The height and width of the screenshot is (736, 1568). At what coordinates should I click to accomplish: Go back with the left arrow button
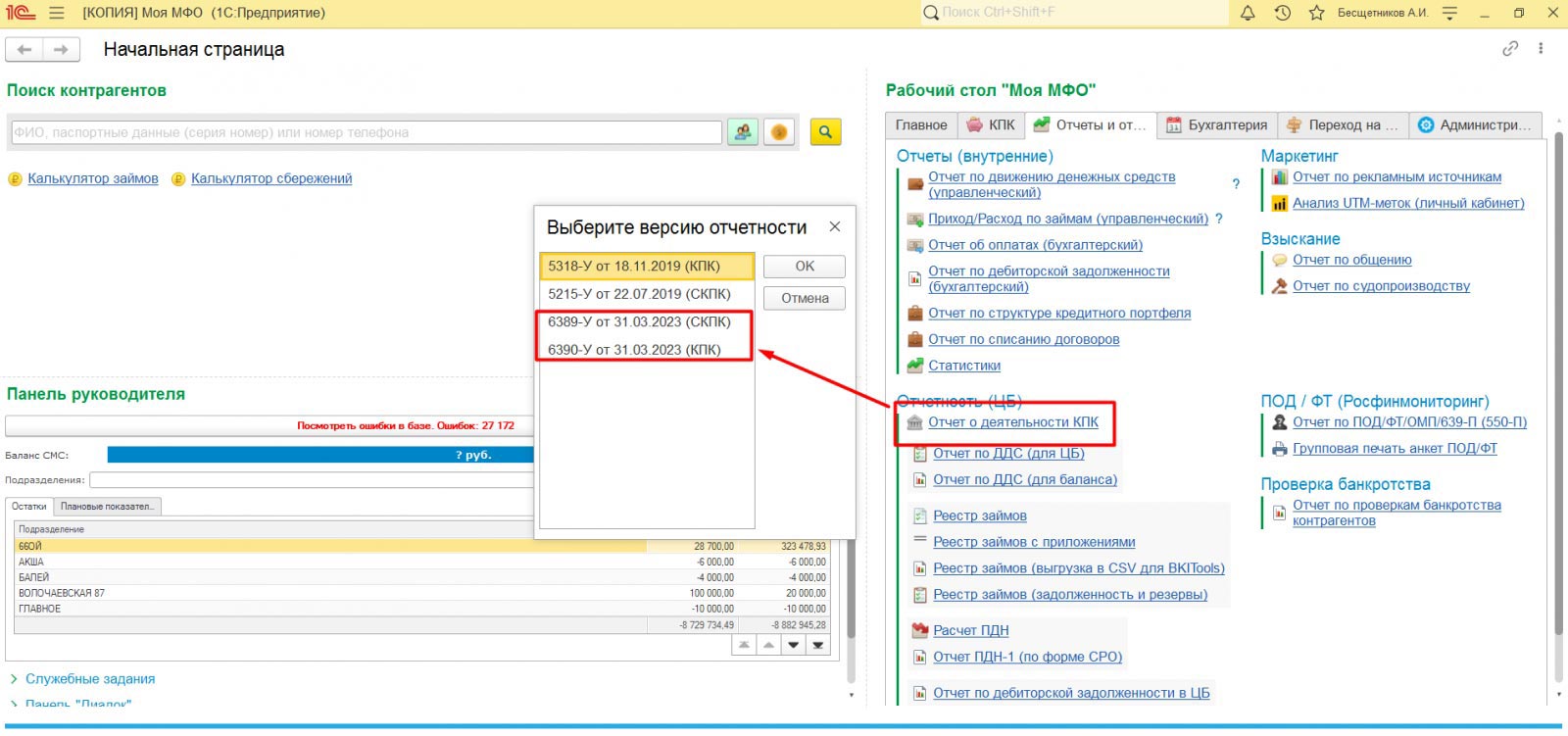(25, 49)
